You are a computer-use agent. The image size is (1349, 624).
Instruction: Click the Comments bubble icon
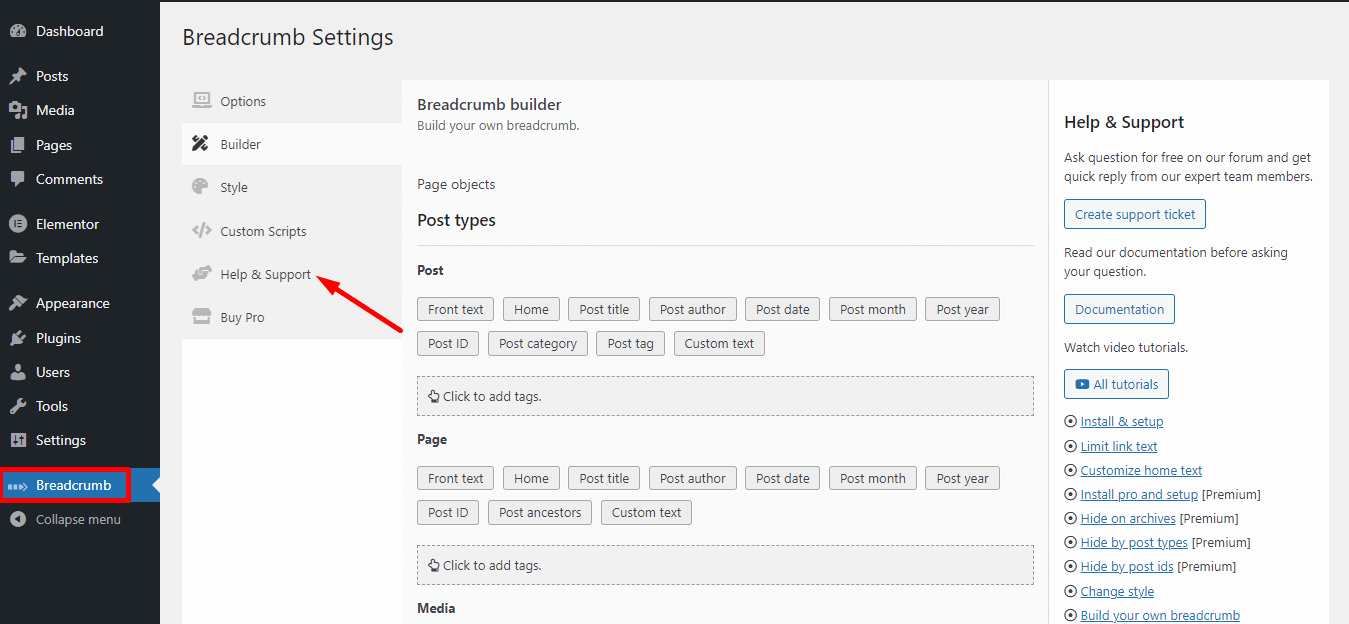18,179
